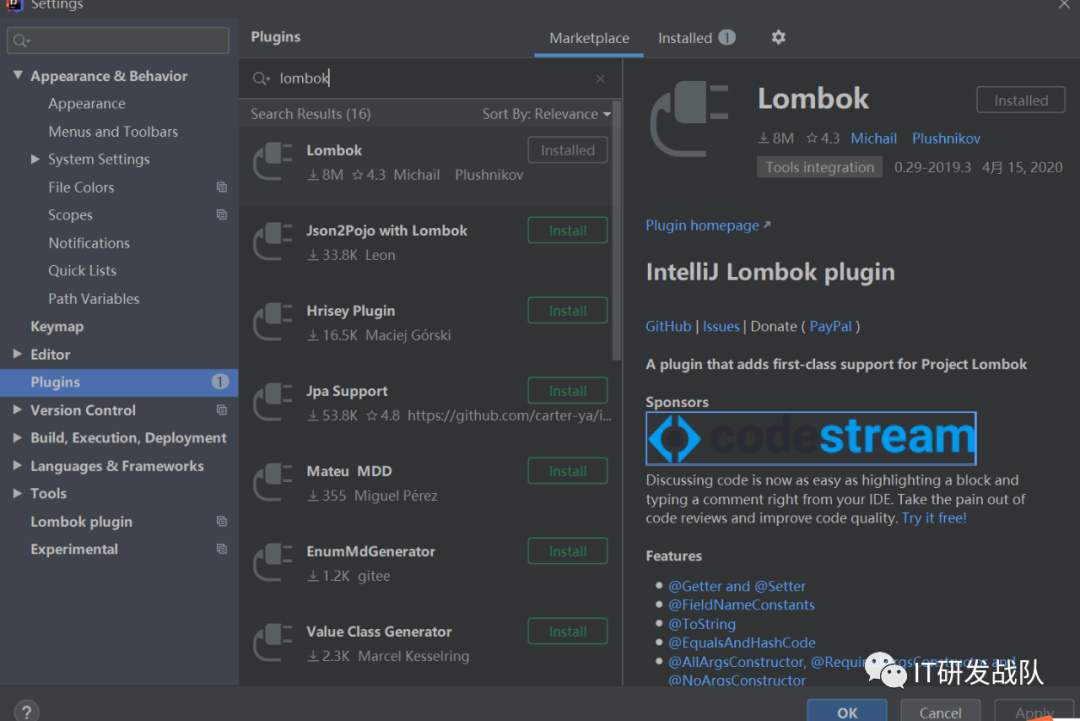Switch to the Marketplace tab
This screenshot has width=1080, height=721.
pyautogui.click(x=589, y=38)
